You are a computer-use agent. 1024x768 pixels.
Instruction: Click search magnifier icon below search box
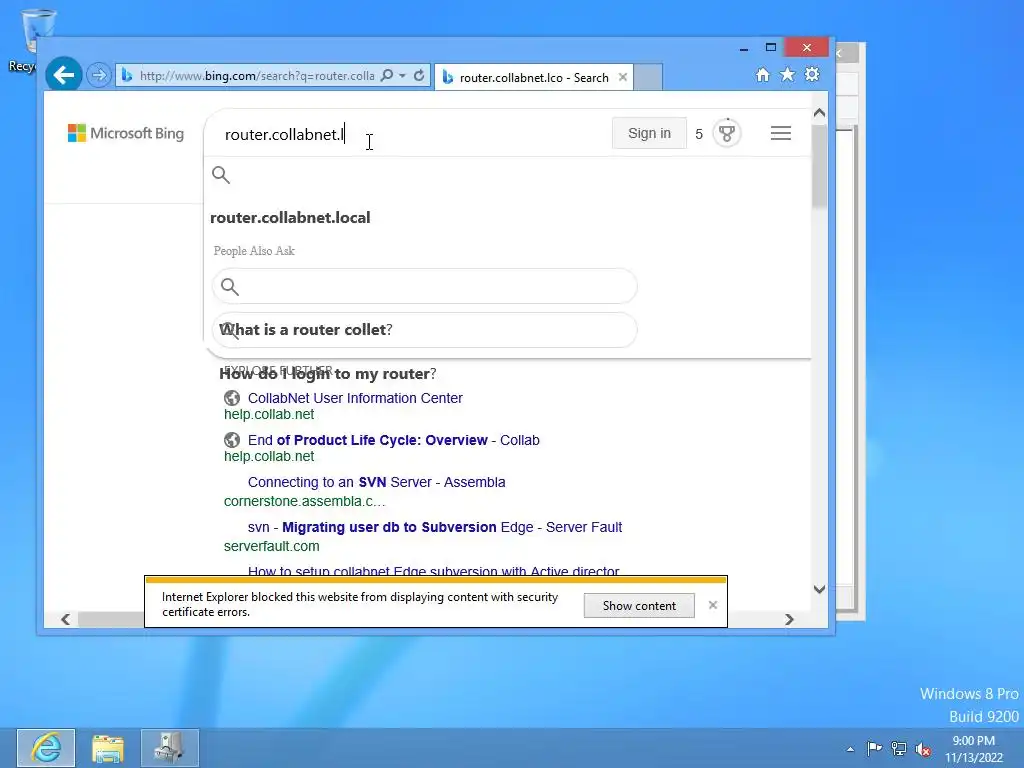click(x=221, y=174)
